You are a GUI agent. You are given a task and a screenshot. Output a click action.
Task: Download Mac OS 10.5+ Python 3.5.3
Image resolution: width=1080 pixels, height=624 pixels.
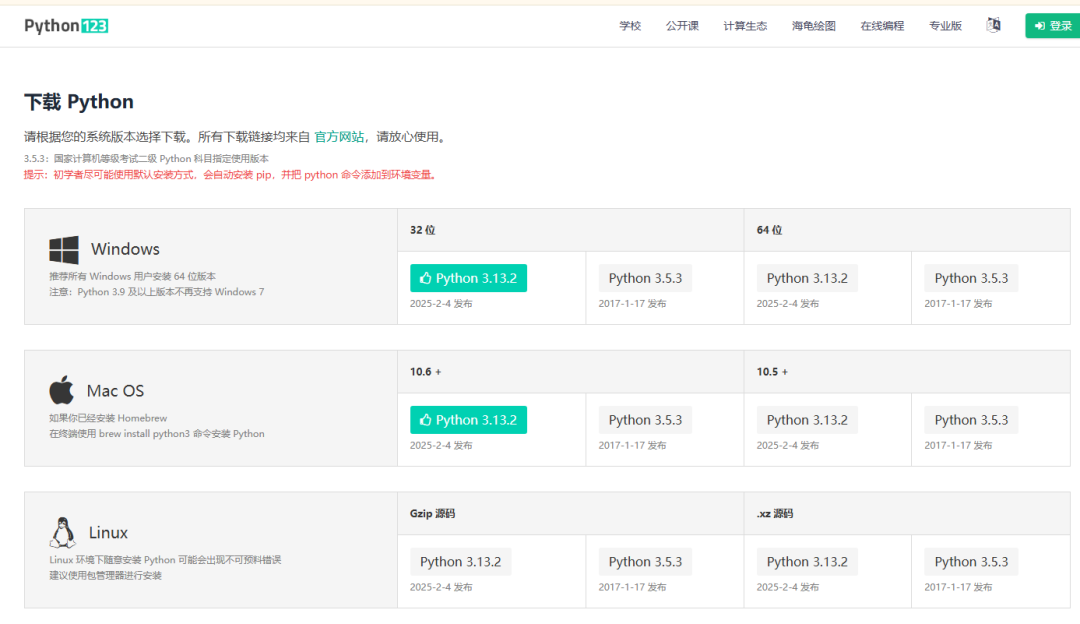pos(971,420)
